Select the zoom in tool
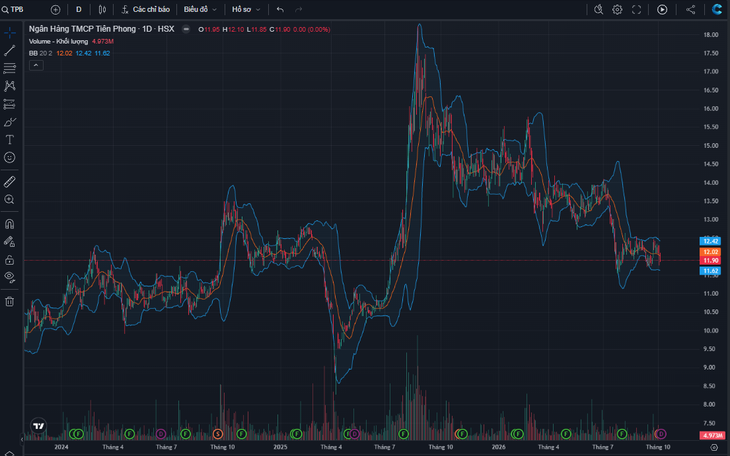The image size is (730, 456). point(9,199)
